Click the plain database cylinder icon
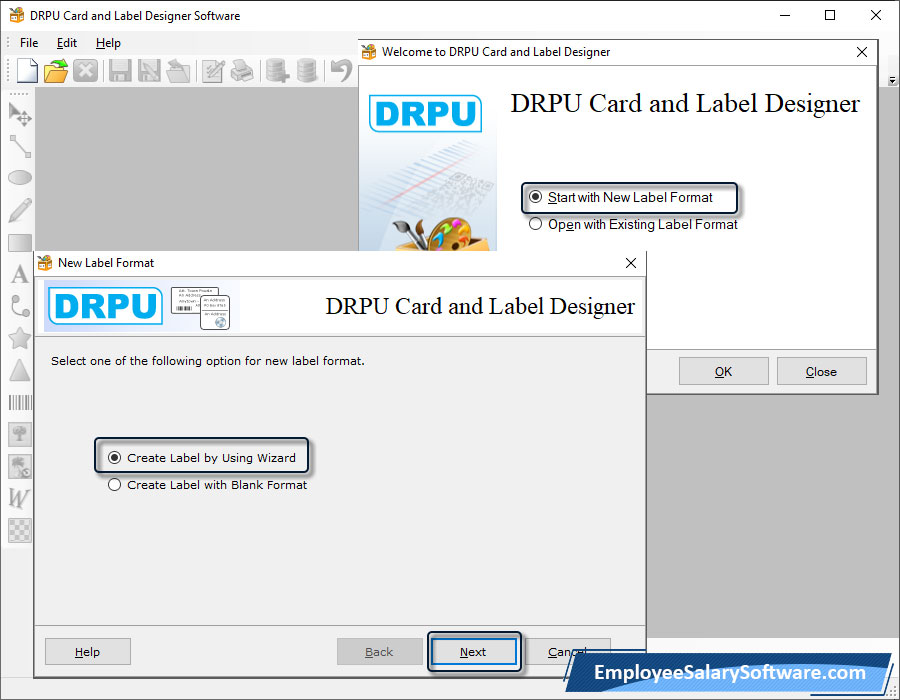The image size is (900, 700). (x=307, y=71)
